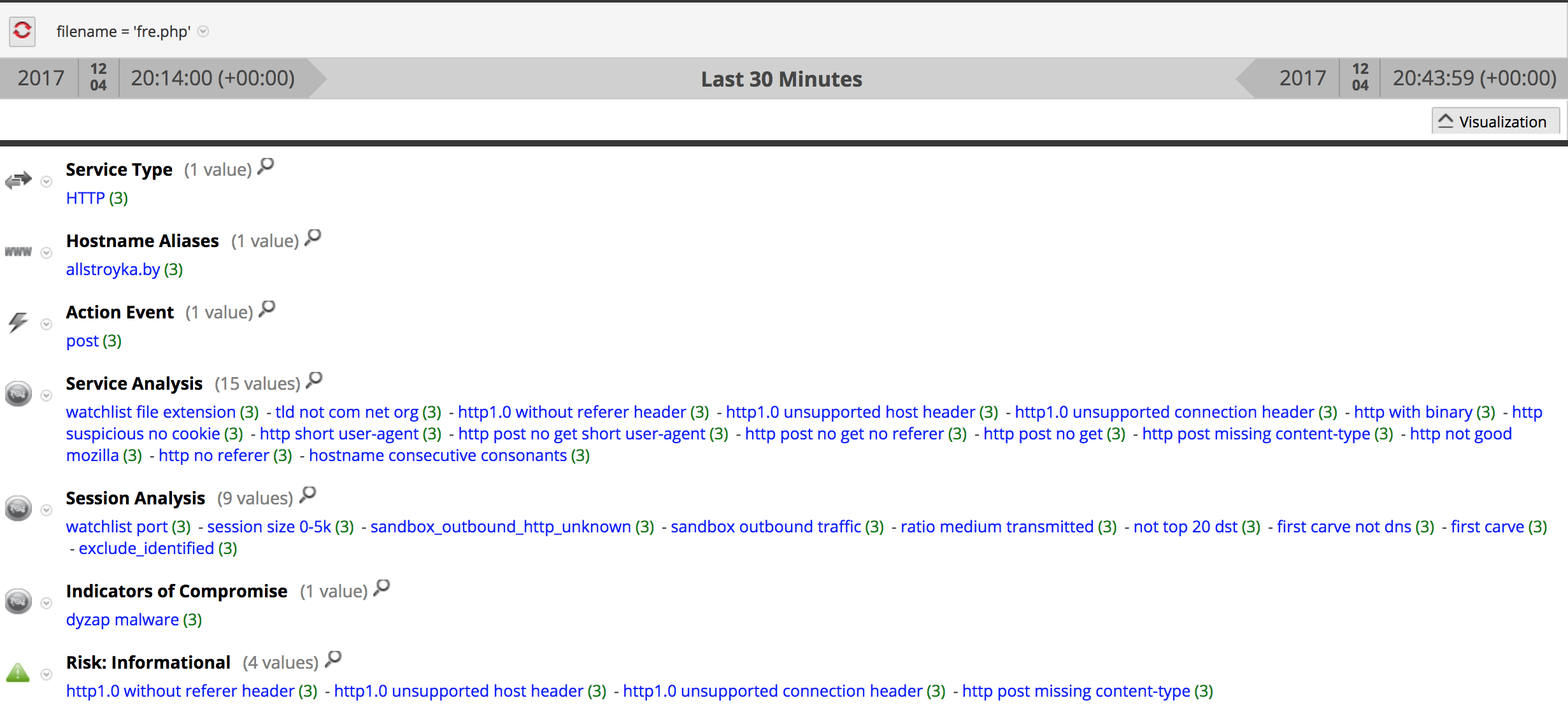The image size is (1568, 712).
Task: Open the filename filter dropdown chevron
Action: pyautogui.click(x=203, y=32)
